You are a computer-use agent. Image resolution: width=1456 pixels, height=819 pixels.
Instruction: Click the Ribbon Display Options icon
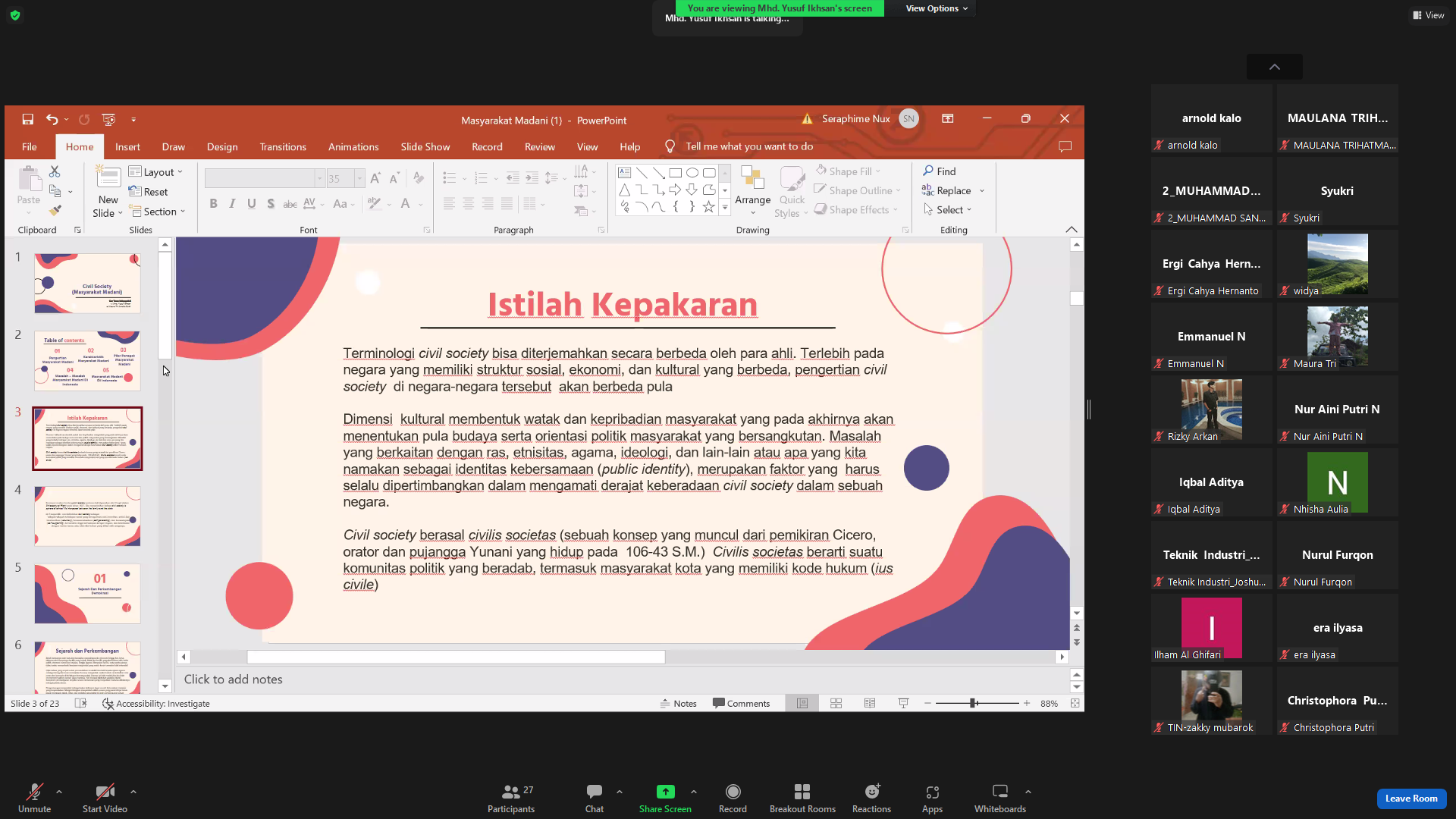point(947,119)
